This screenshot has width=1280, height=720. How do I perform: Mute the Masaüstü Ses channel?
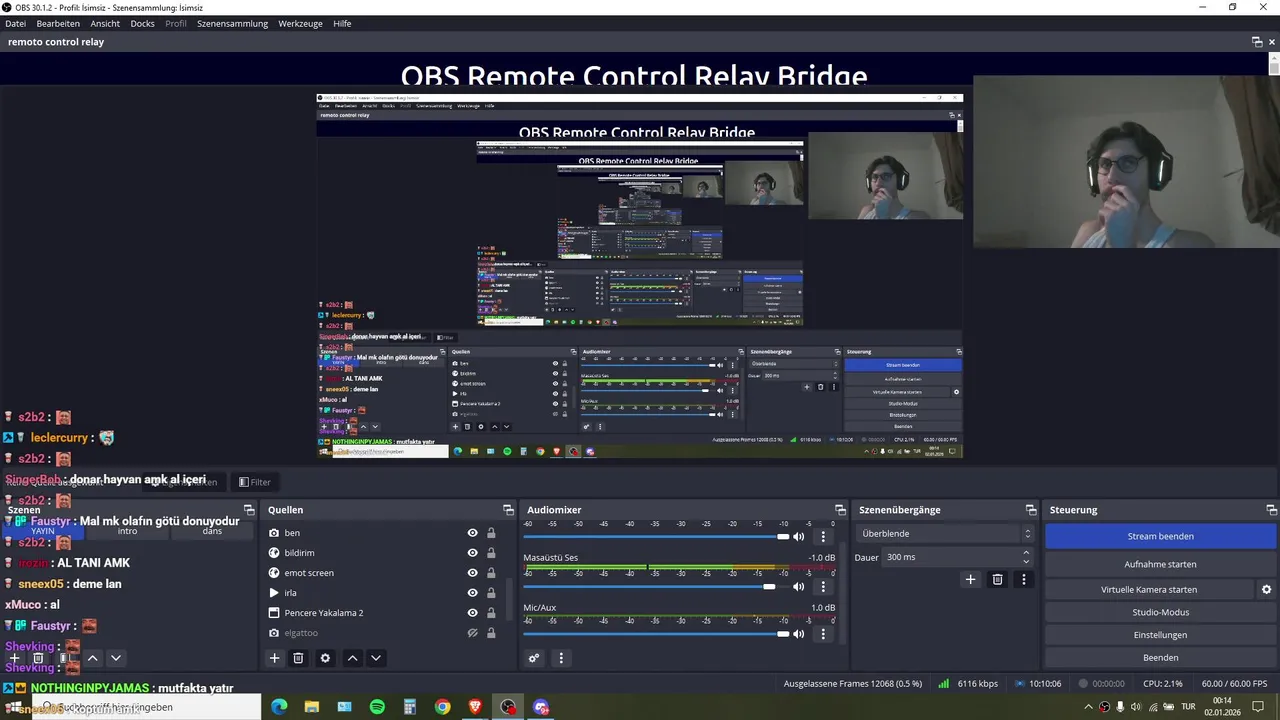(x=798, y=587)
